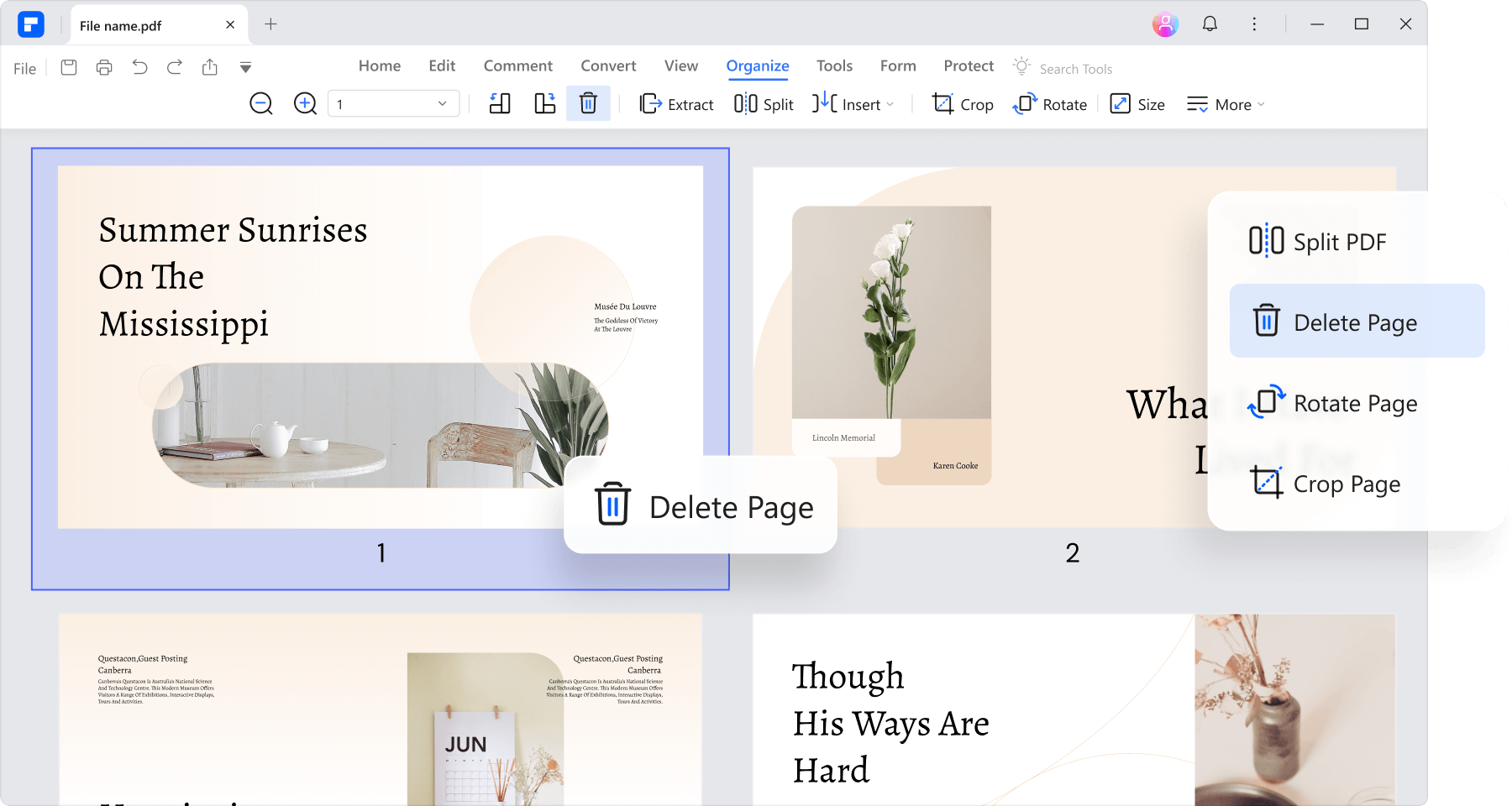
Task: Switch to the Home tab
Action: click(380, 65)
